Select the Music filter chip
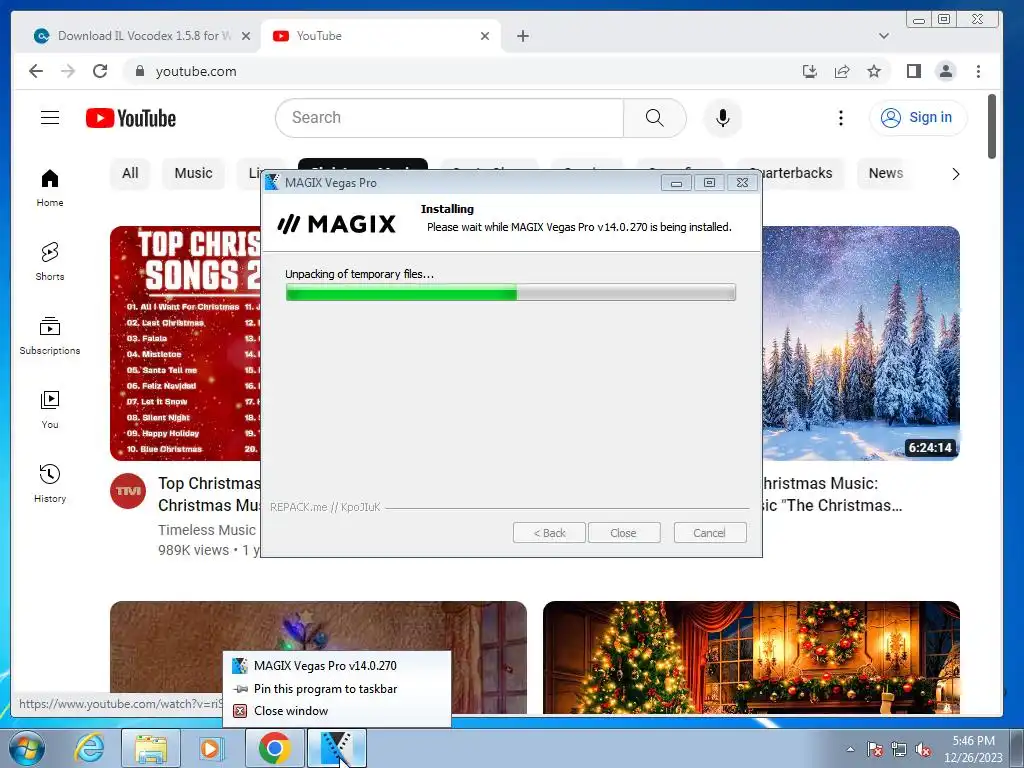1024x768 pixels. pos(193,173)
